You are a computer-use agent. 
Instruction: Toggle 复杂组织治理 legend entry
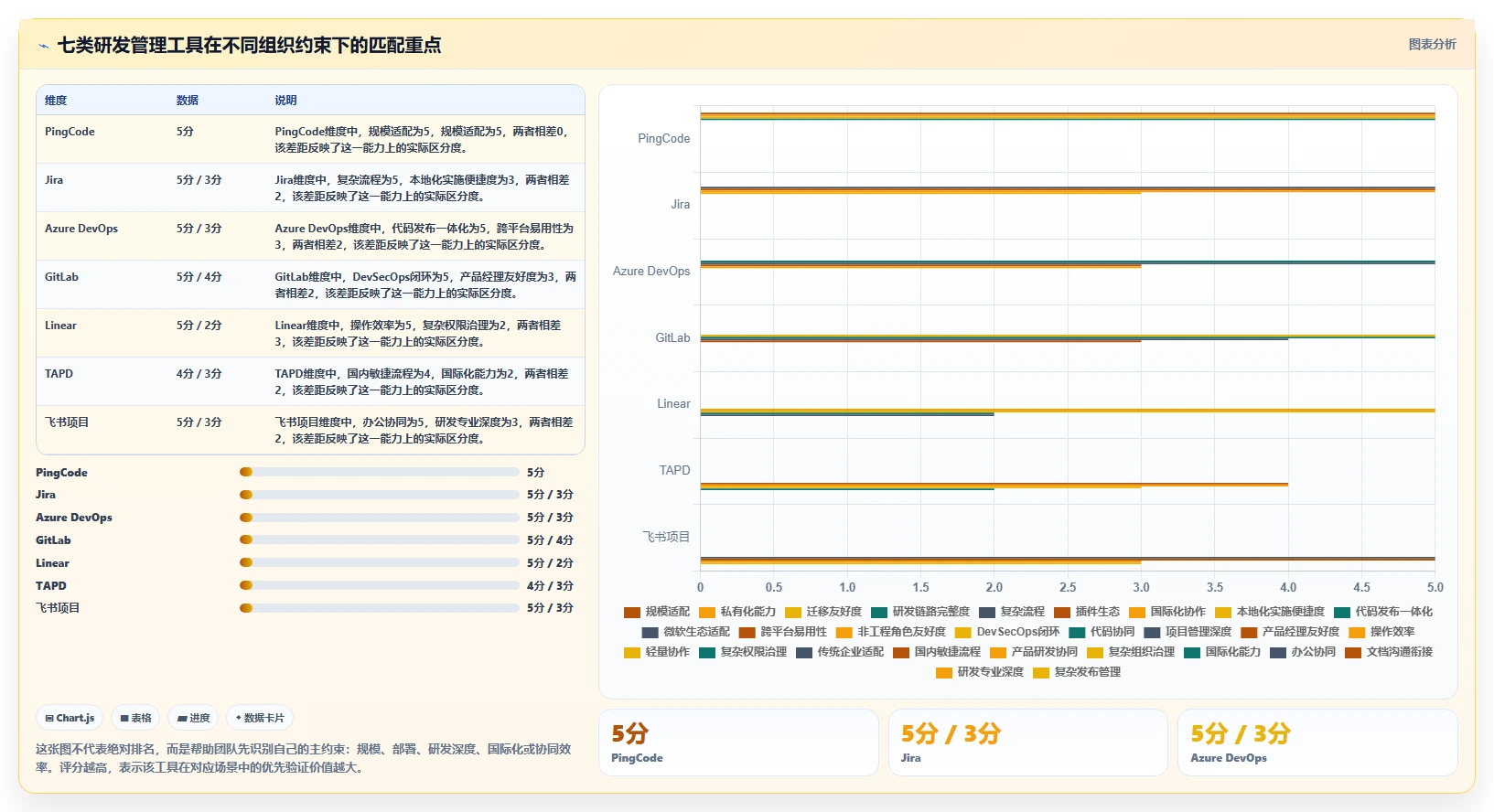(x=1131, y=652)
